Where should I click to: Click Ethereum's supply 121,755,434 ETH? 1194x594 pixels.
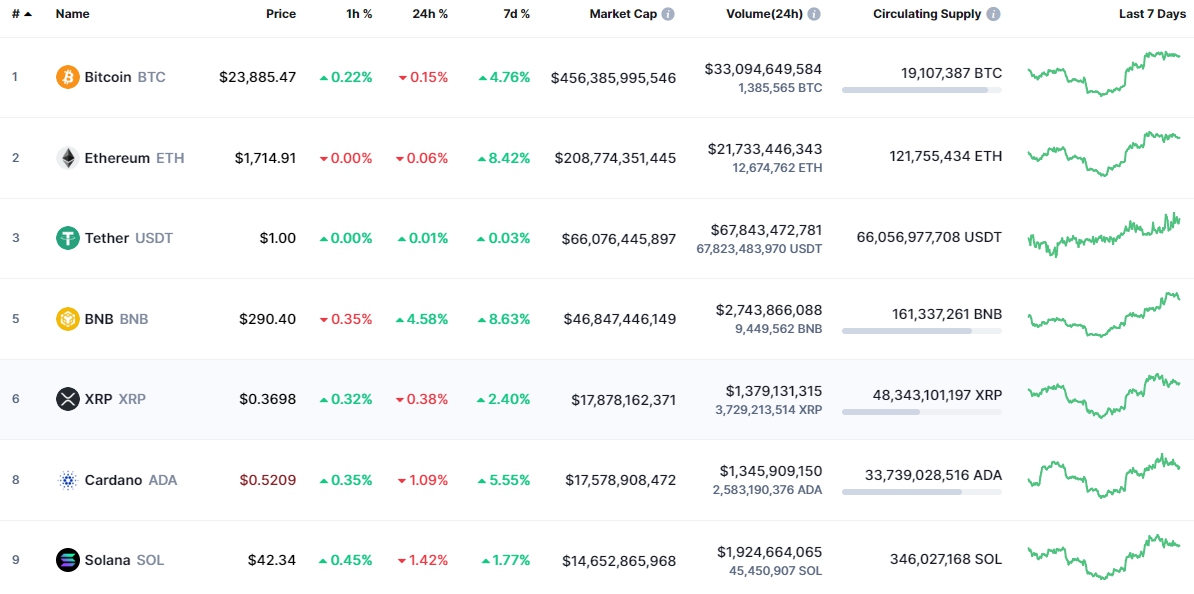point(946,157)
